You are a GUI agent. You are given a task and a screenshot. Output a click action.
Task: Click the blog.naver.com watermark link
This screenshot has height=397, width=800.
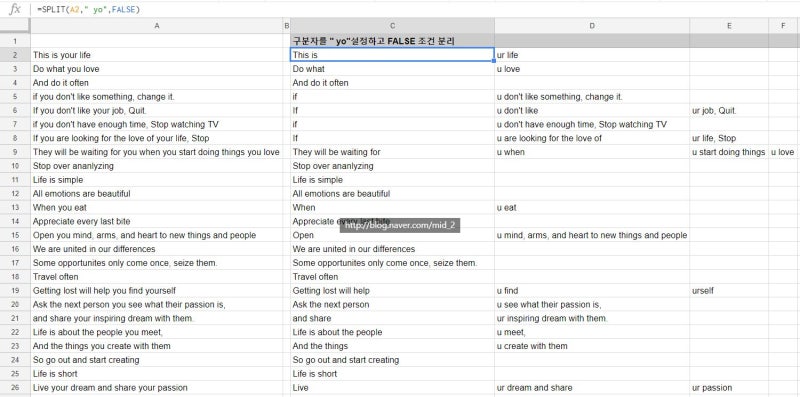coord(400,225)
